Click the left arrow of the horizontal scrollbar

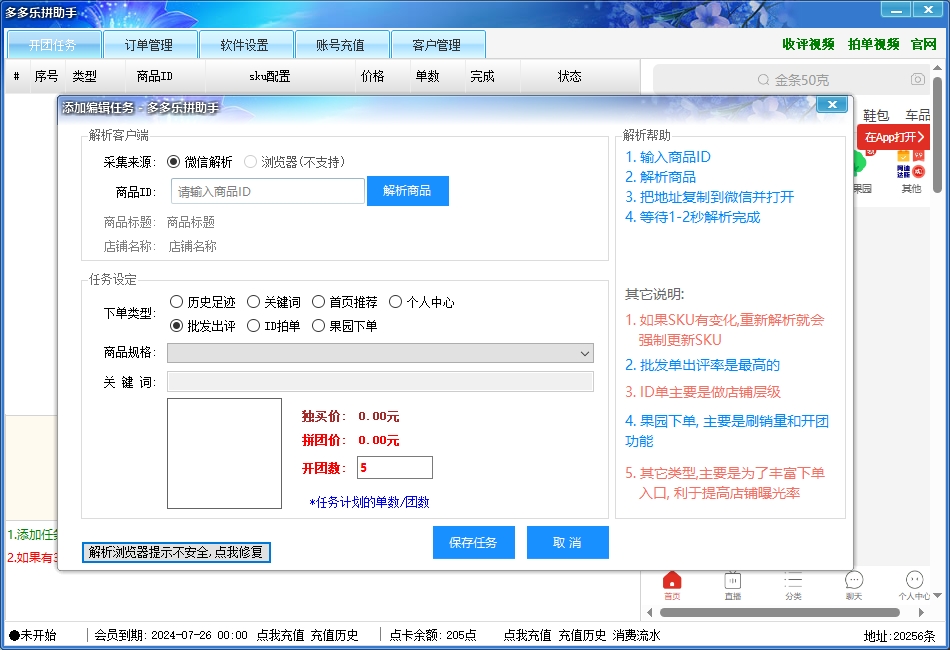(x=649, y=612)
